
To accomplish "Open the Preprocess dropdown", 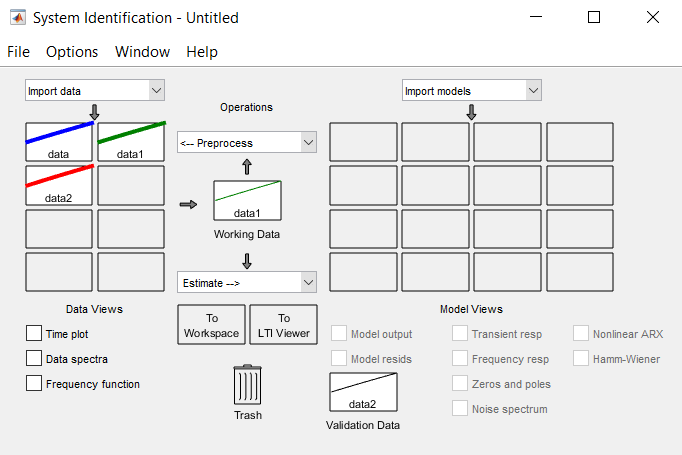I will [247, 142].
